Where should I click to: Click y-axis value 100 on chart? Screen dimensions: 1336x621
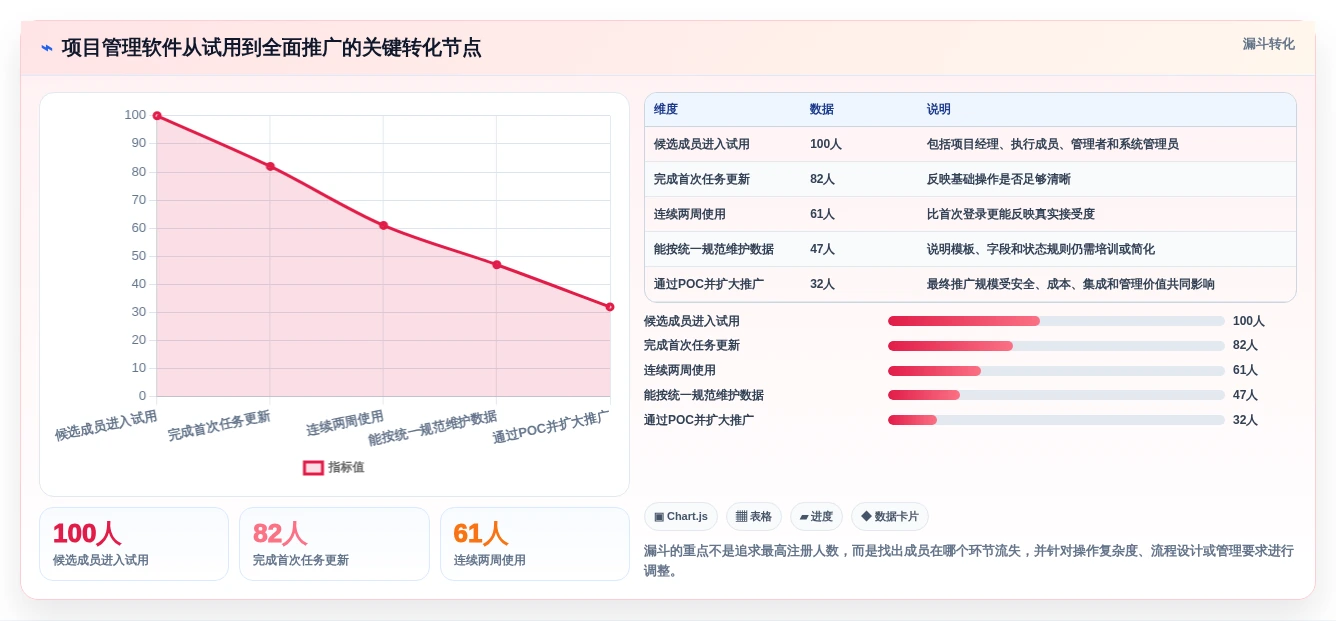[x=135, y=115]
